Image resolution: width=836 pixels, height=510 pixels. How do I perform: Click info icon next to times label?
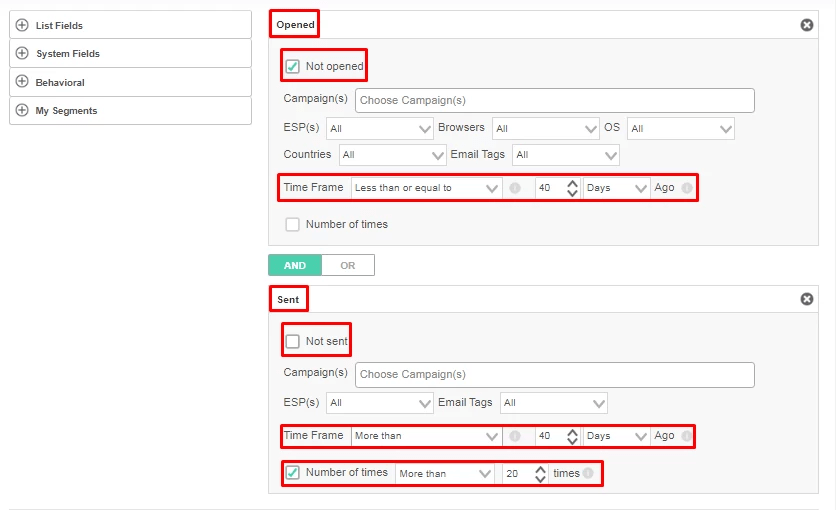tap(588, 473)
